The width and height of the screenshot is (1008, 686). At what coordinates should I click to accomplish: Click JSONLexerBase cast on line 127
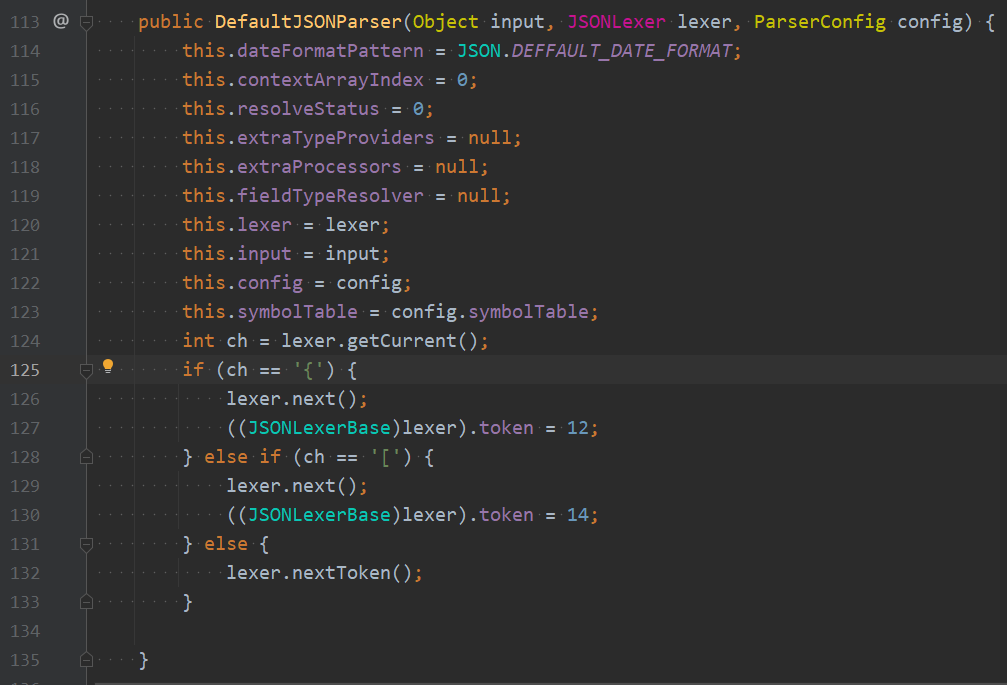point(319,428)
